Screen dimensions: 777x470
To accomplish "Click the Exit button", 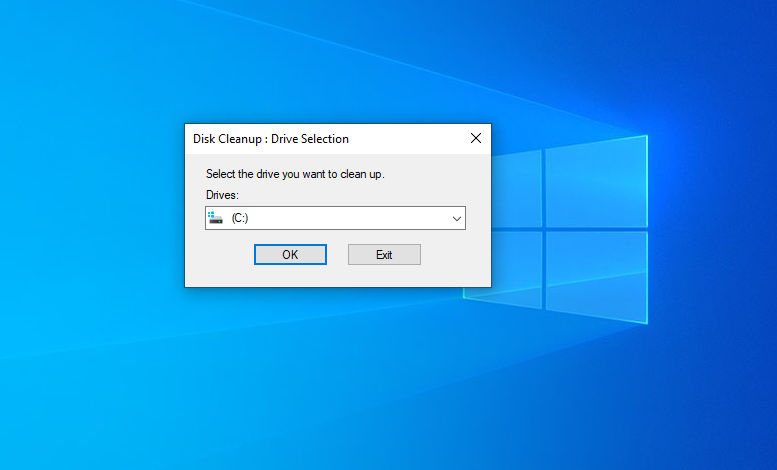I will pyautogui.click(x=384, y=254).
